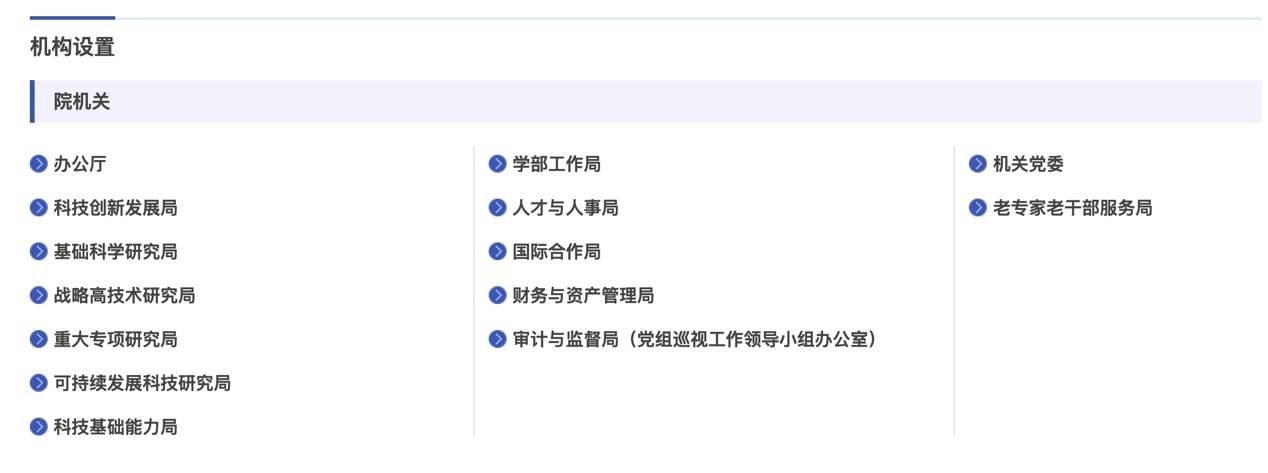Click the arrow icon next to 国际合作局
Screen dimensions: 1268x473
click(498, 252)
